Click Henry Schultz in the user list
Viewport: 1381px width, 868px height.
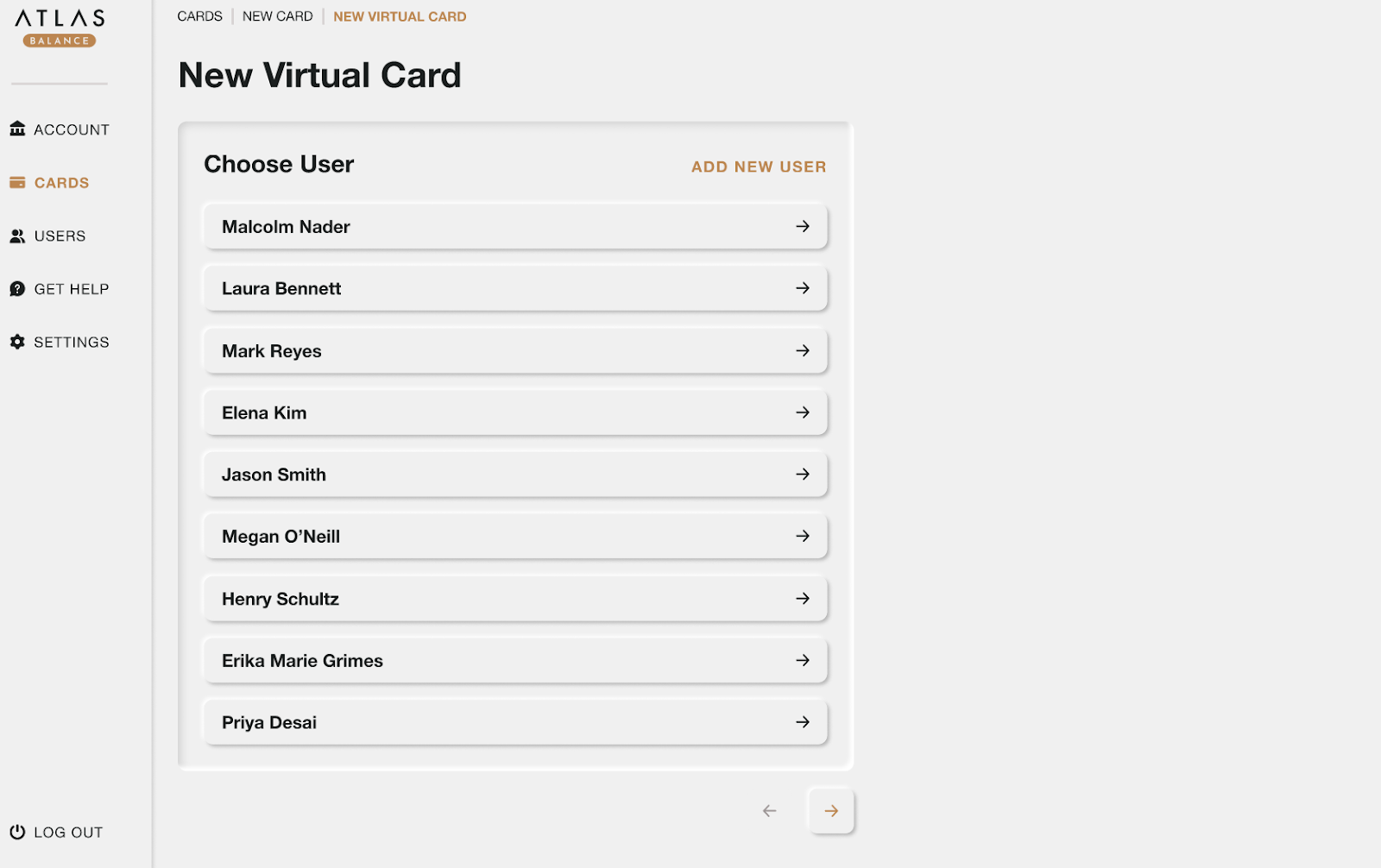pyautogui.click(x=515, y=598)
